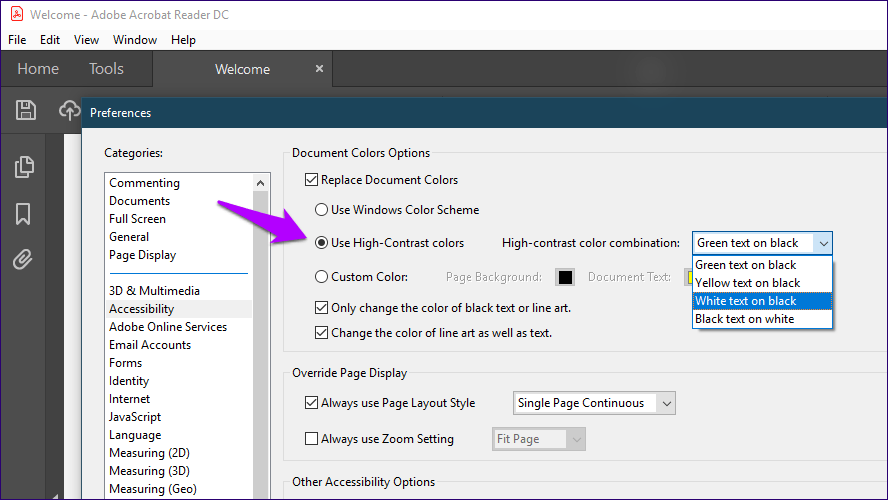Choose White text on black option
The height and width of the screenshot is (500, 888).
tap(762, 301)
